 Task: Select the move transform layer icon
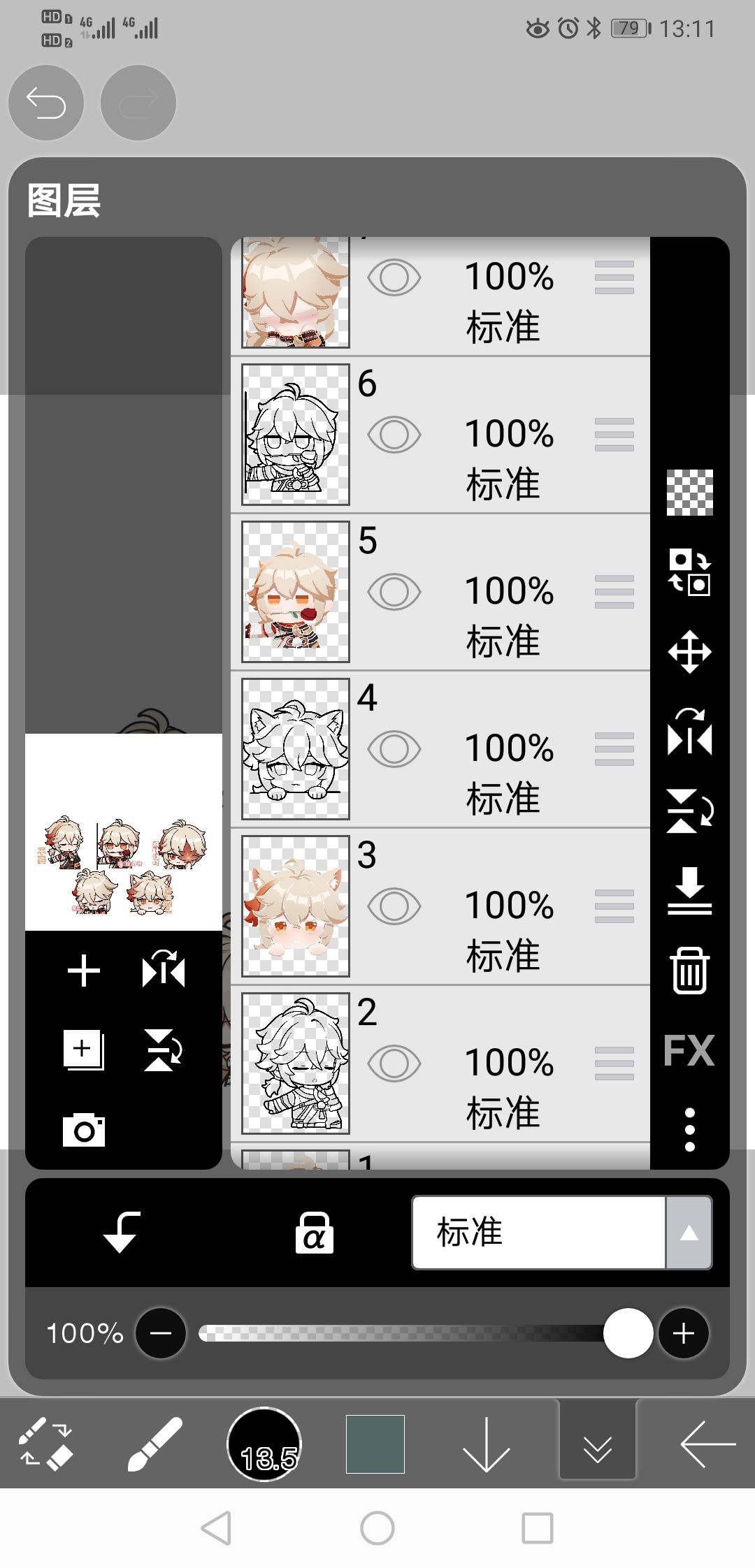coord(690,652)
